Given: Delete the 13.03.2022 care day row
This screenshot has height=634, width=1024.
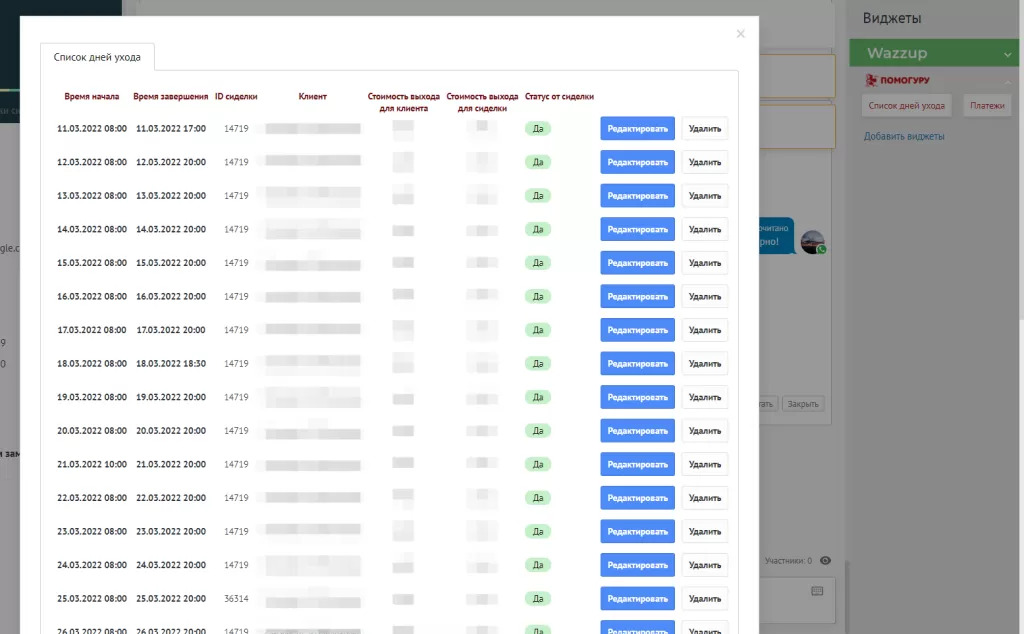Looking at the screenshot, I should 705,196.
